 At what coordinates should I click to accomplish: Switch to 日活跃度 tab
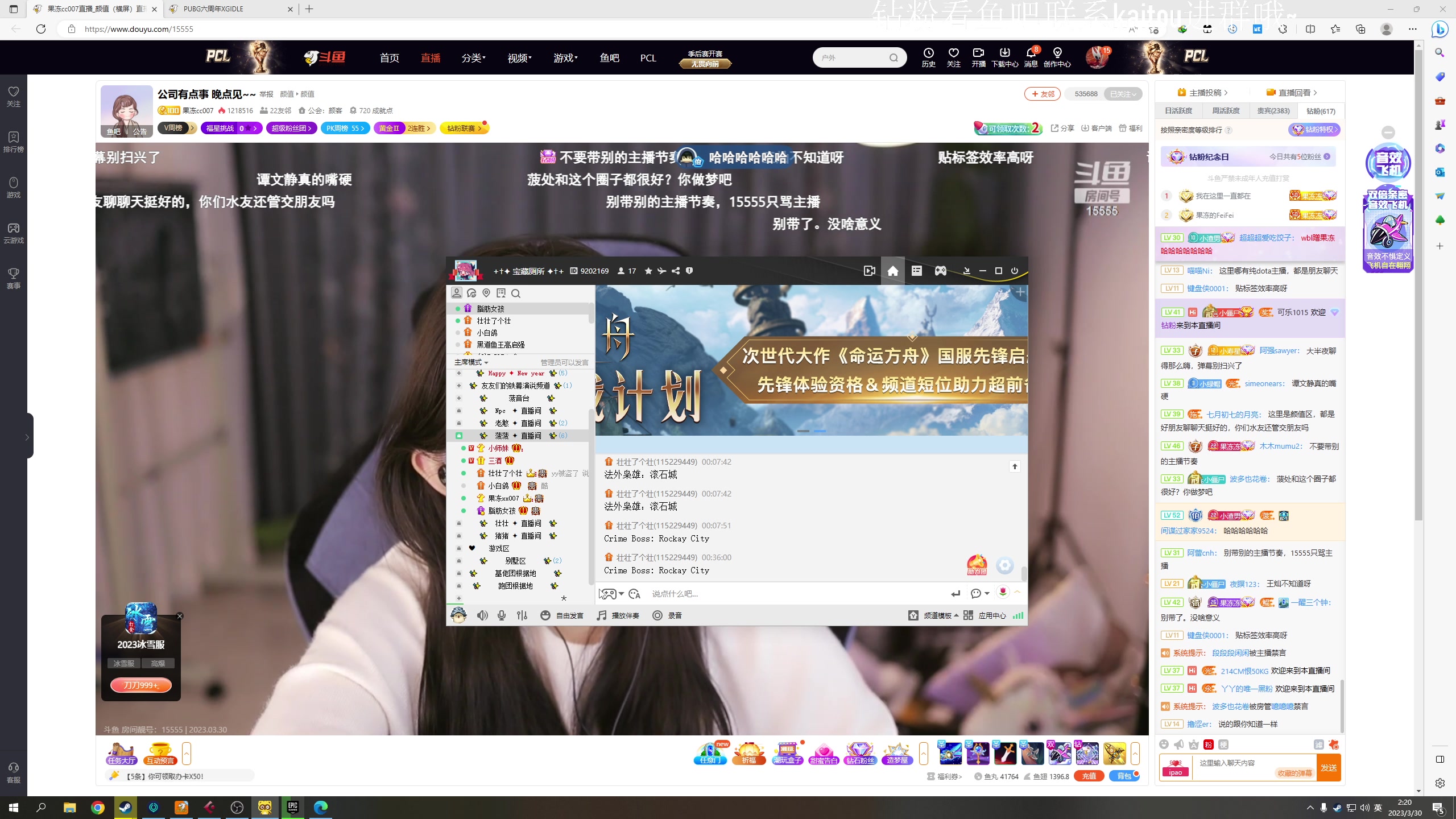1178,111
